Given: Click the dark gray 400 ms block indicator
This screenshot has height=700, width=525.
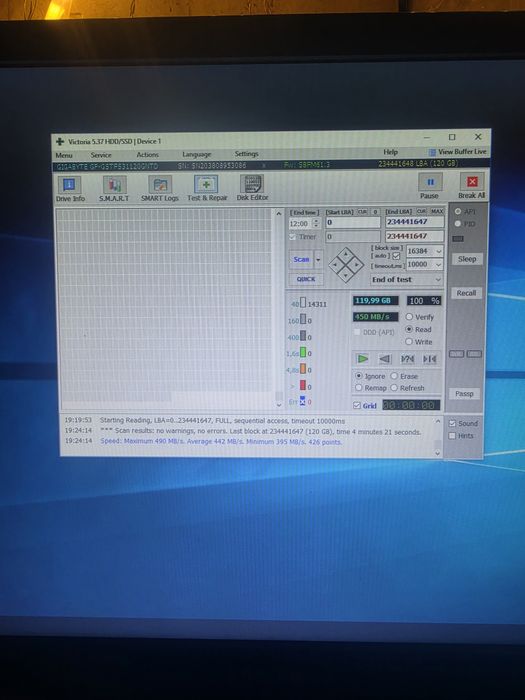Looking at the screenshot, I should click(303, 336).
